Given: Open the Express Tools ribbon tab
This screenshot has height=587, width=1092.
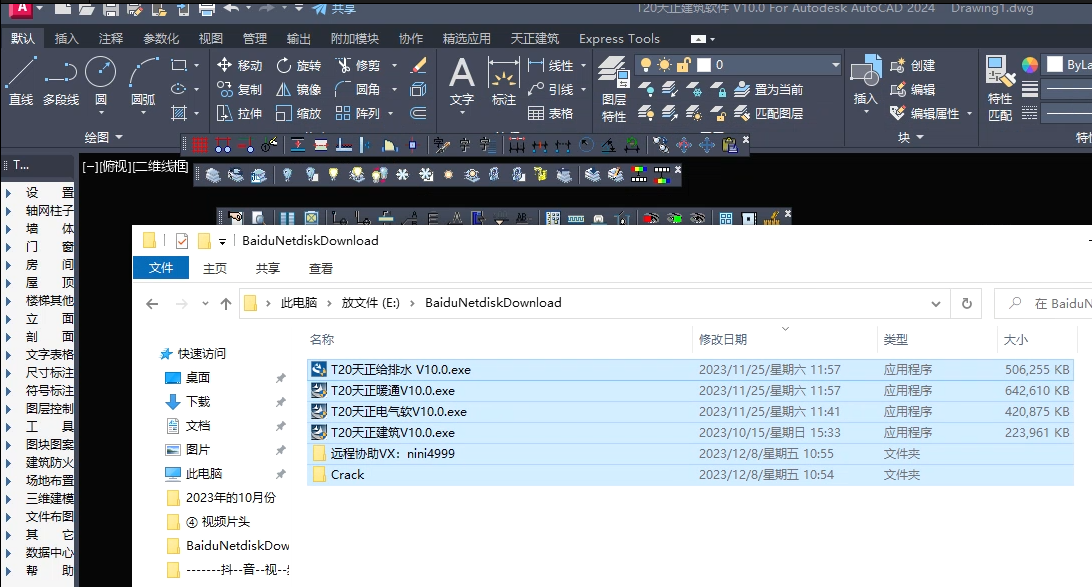Looking at the screenshot, I should pos(619,38).
